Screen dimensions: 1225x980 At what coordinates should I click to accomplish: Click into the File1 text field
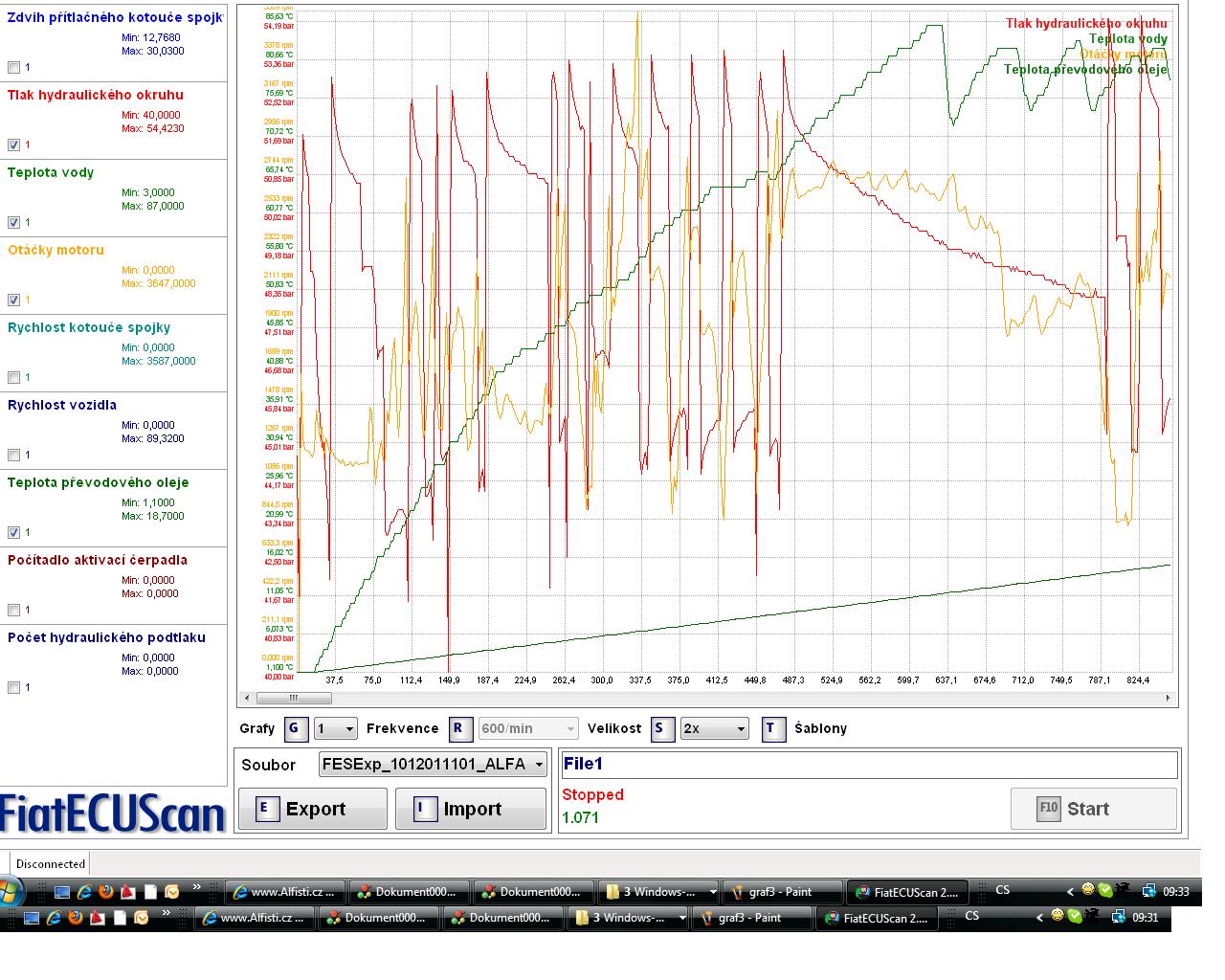point(868,765)
